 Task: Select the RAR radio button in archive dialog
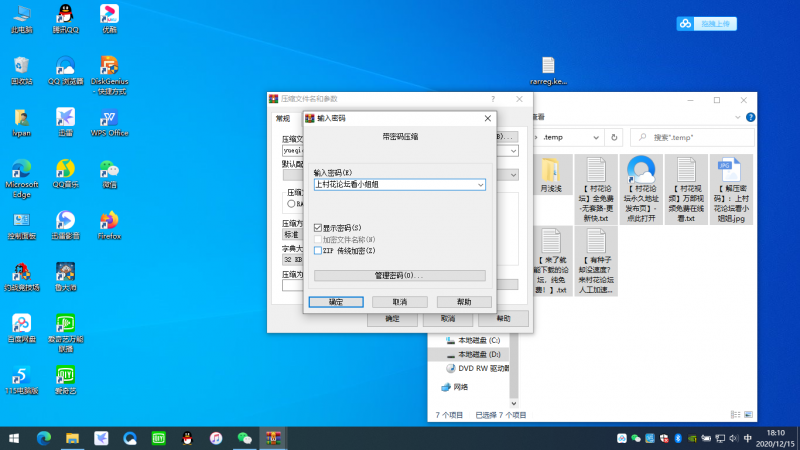pos(291,204)
